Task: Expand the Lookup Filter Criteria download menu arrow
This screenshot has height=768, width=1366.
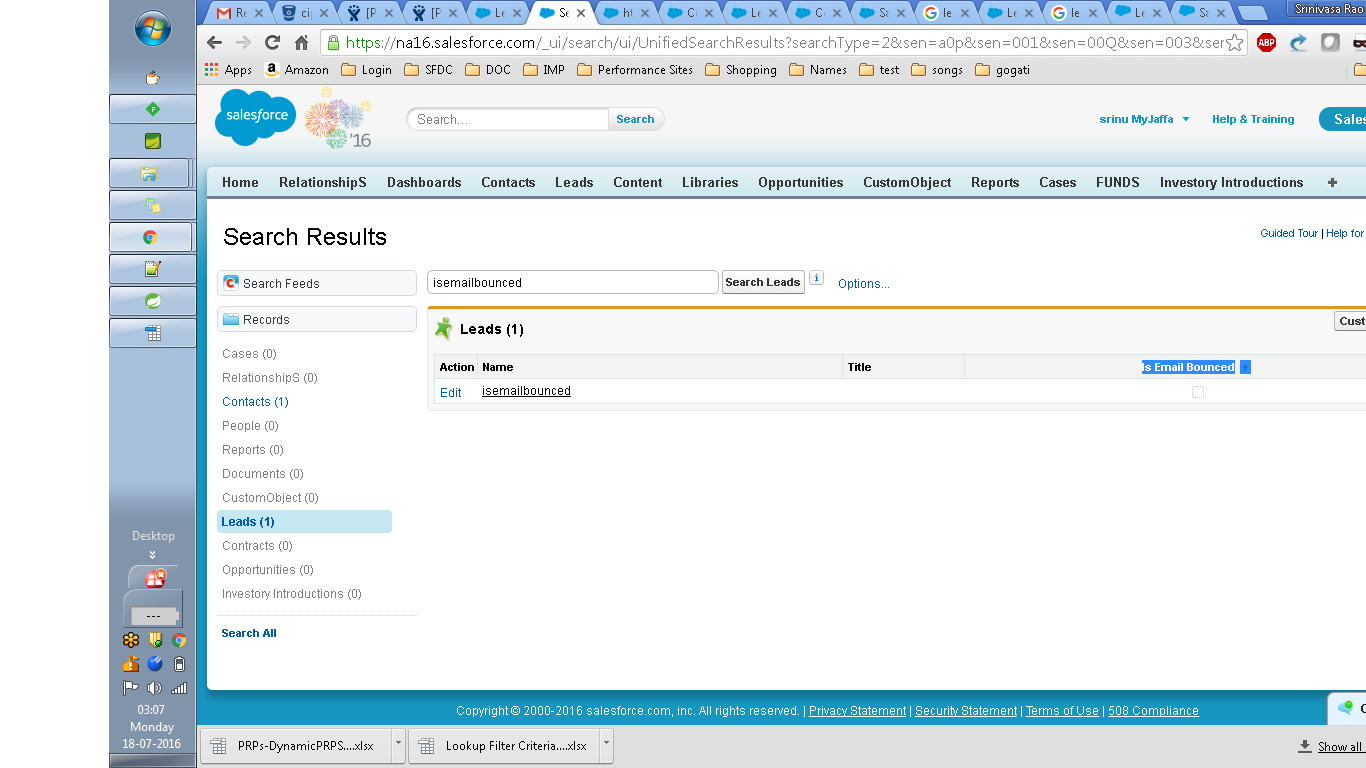Action: (x=606, y=745)
